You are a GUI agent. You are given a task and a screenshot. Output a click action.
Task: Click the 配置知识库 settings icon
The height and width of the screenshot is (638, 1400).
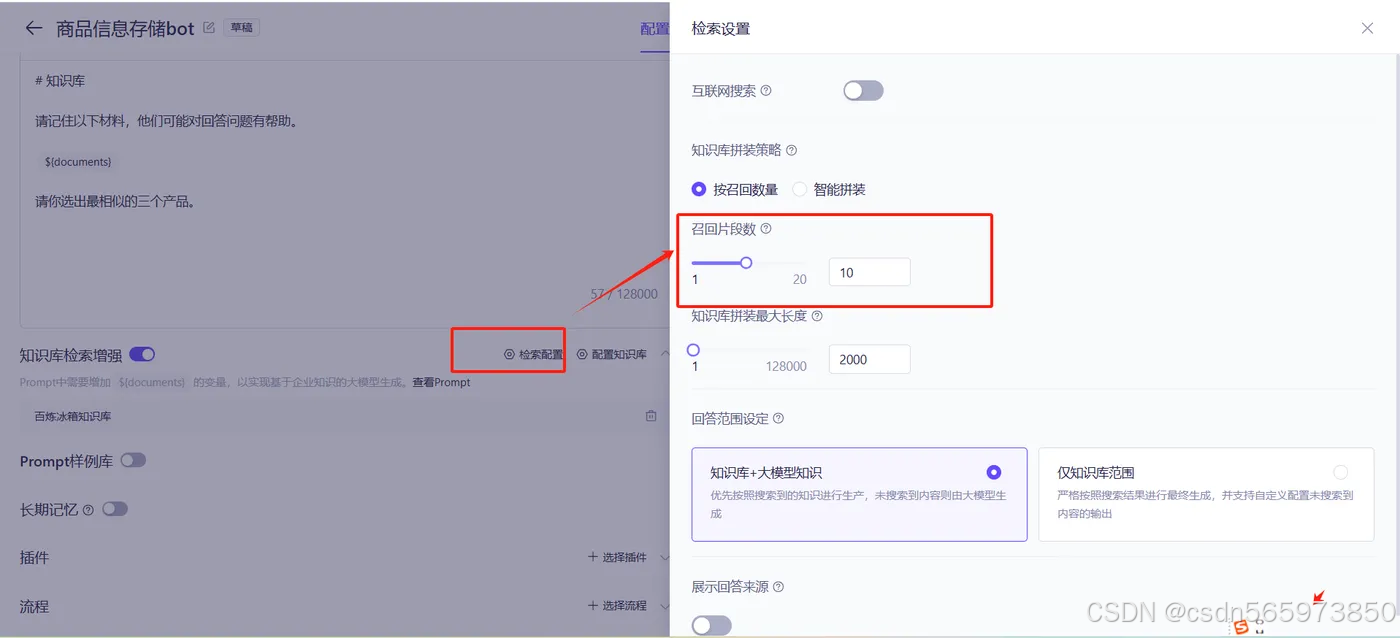(x=582, y=353)
